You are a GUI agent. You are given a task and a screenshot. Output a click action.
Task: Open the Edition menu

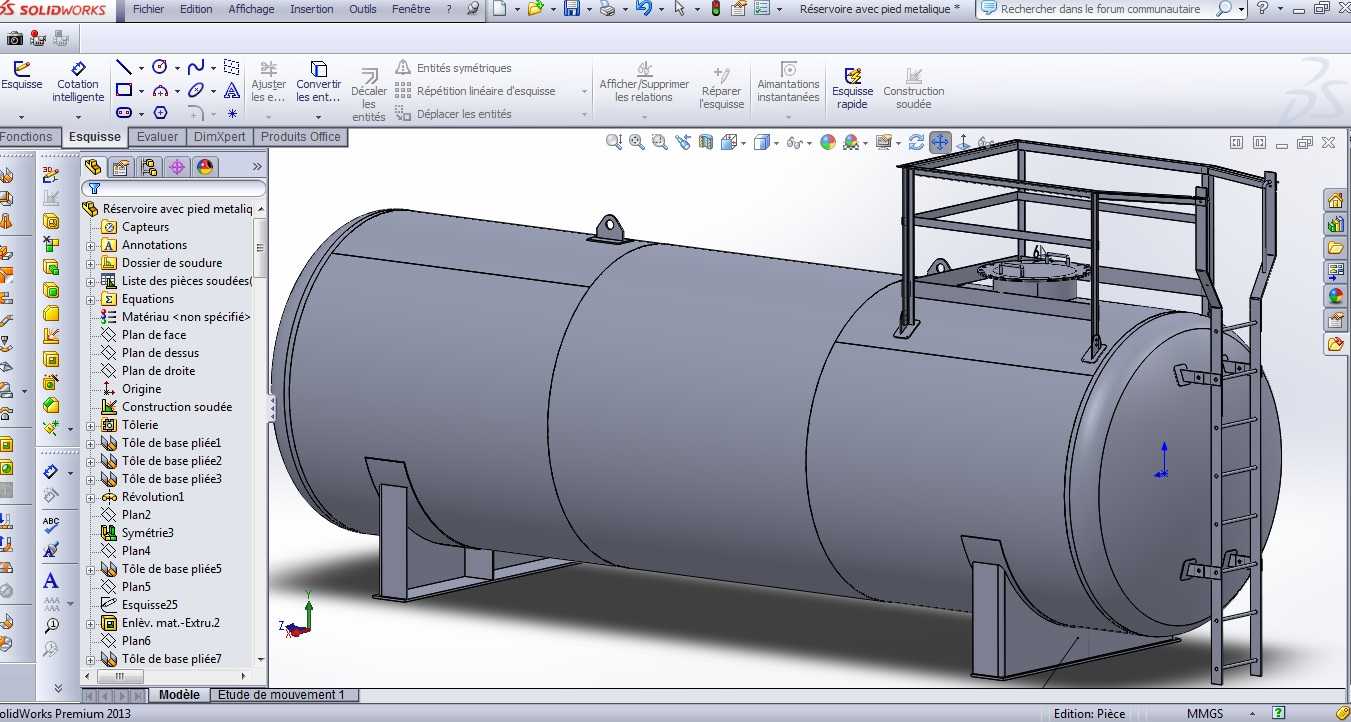[196, 9]
